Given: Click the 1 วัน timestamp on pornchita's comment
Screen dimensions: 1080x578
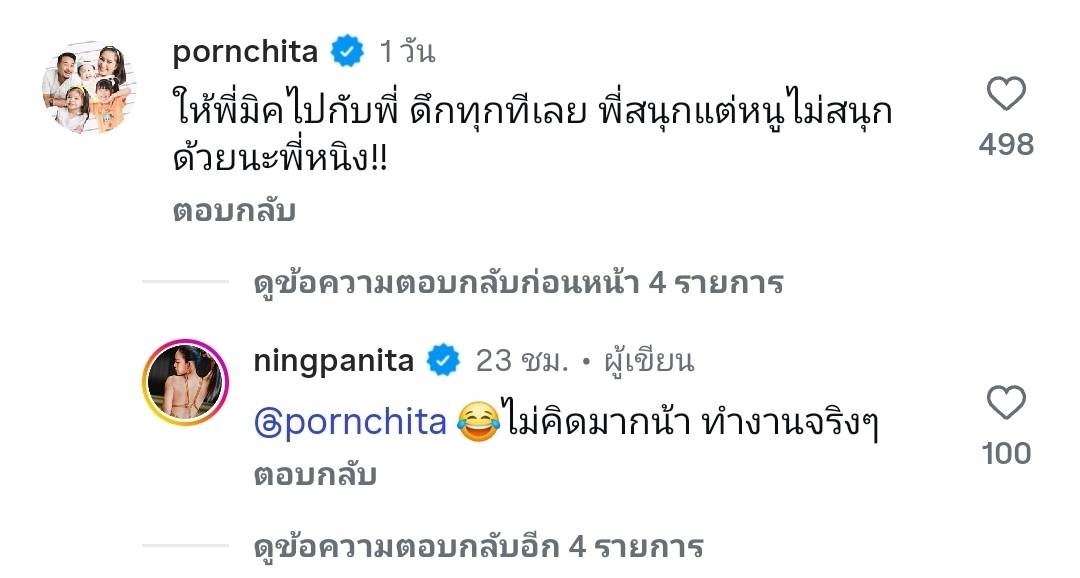Looking at the screenshot, I should pos(408,52).
